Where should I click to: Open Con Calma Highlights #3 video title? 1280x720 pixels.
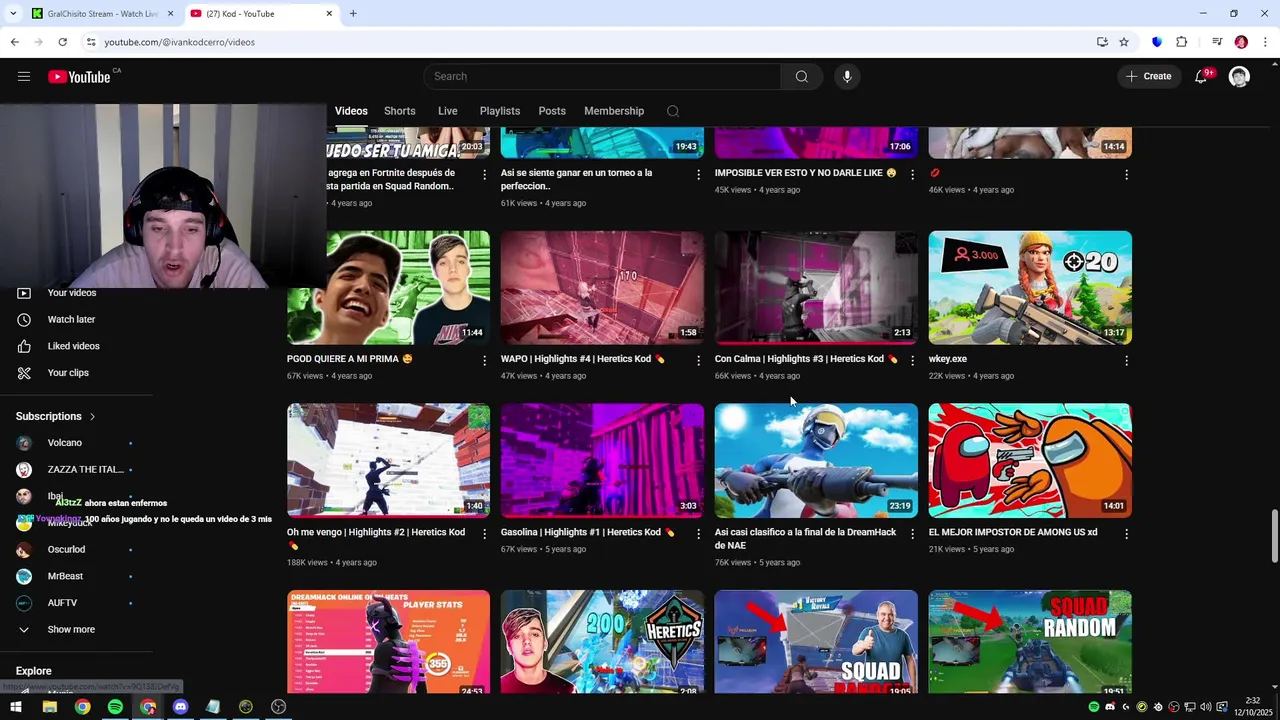click(x=806, y=359)
